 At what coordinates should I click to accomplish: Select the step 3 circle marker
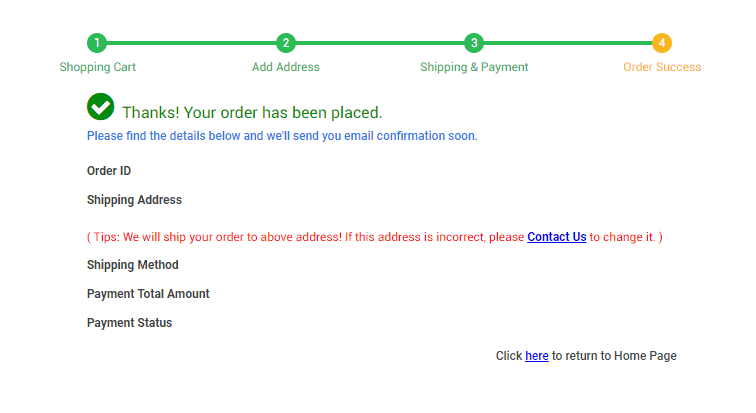coord(474,43)
